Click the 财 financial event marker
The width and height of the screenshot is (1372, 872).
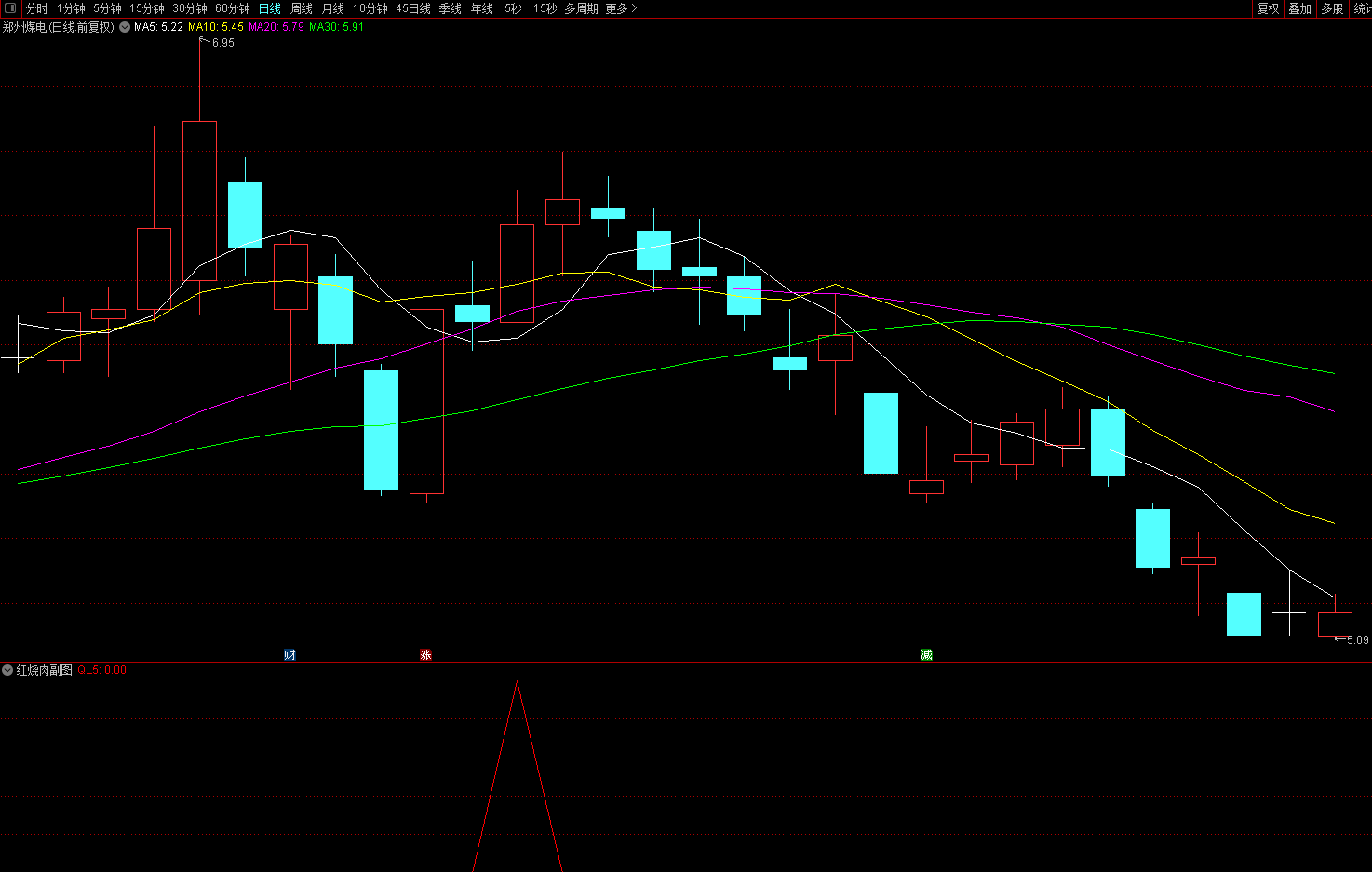289,655
